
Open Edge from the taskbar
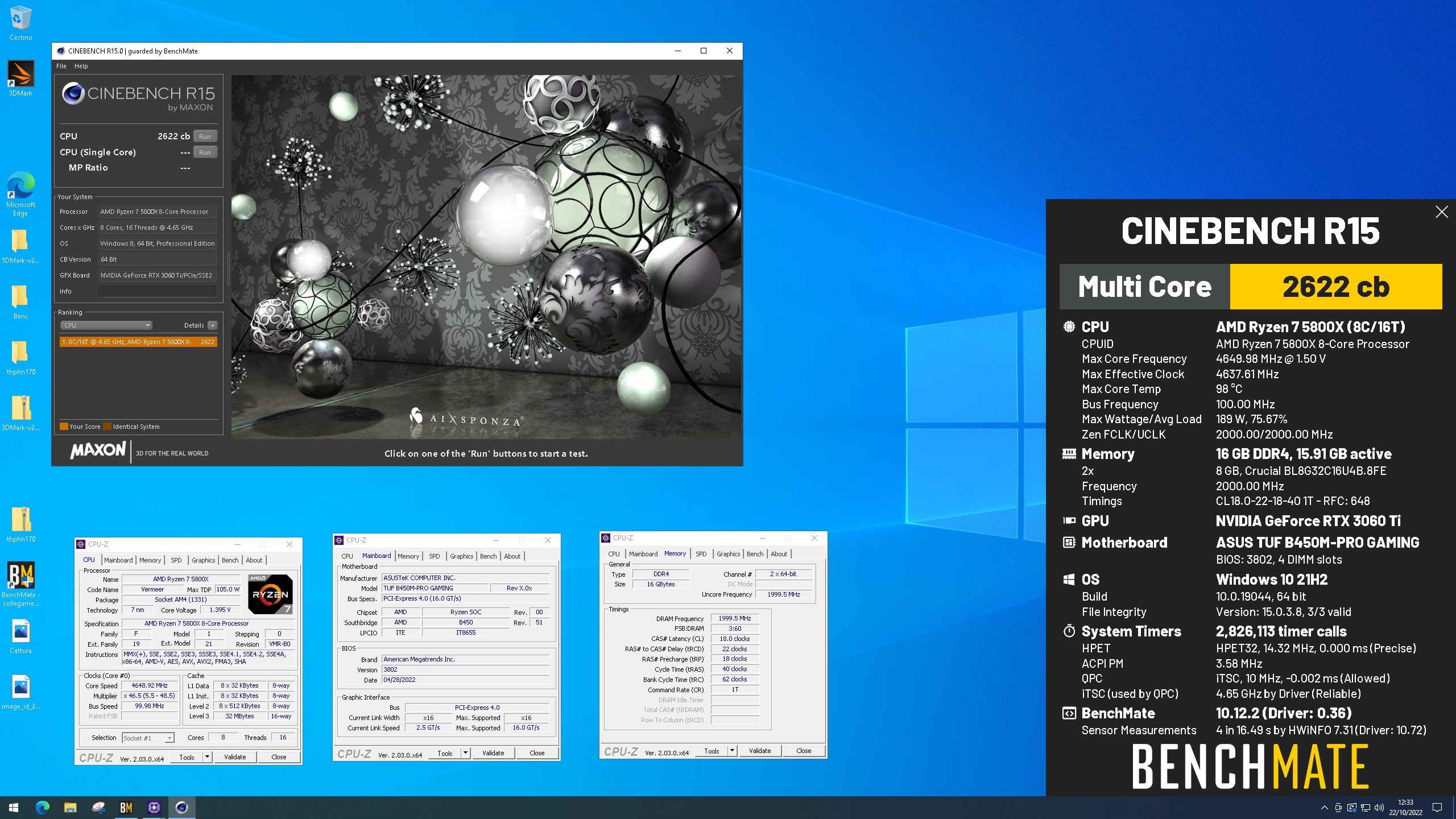click(42, 808)
